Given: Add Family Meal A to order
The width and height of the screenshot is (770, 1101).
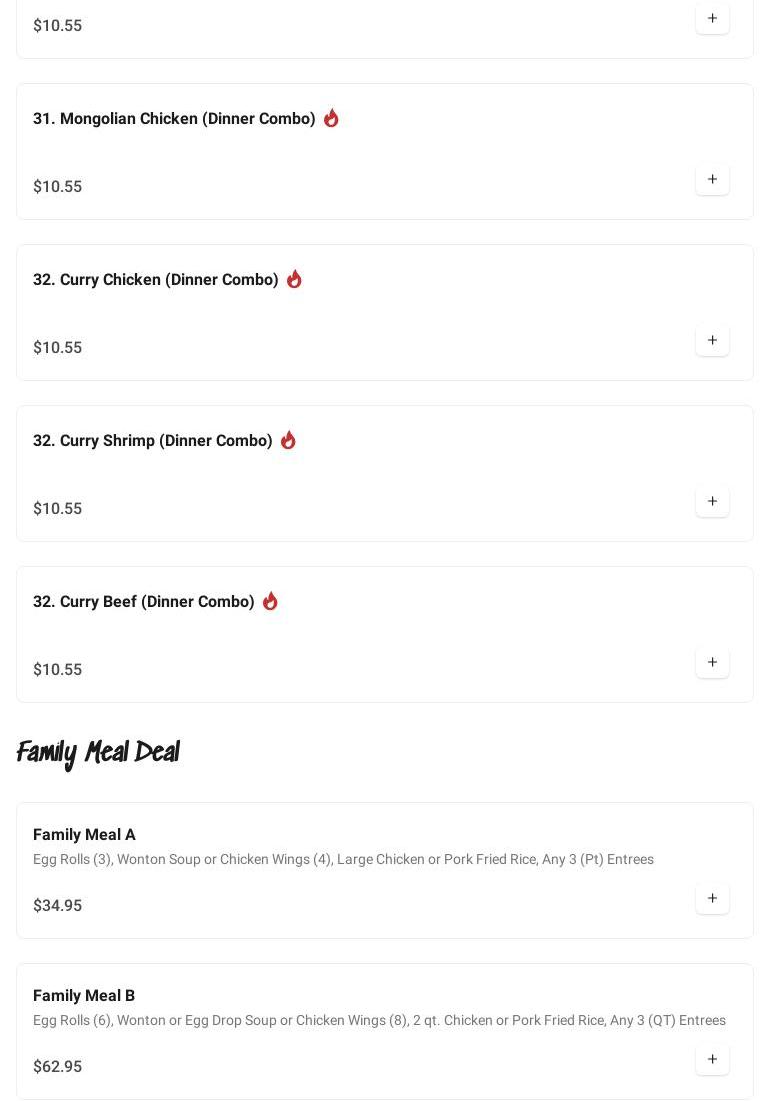Looking at the screenshot, I should 712,899.
